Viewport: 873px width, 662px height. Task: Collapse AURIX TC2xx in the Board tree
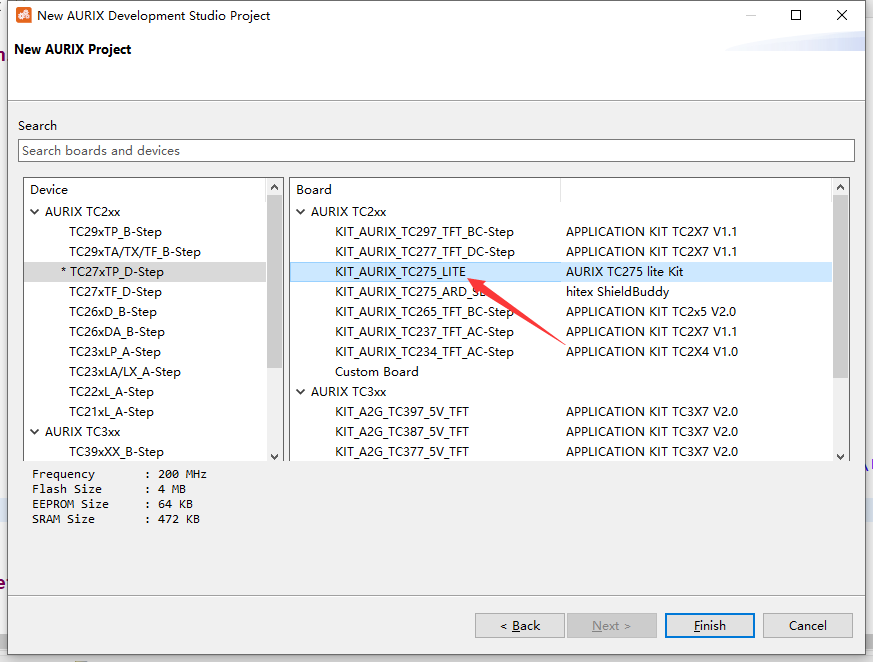pos(301,212)
